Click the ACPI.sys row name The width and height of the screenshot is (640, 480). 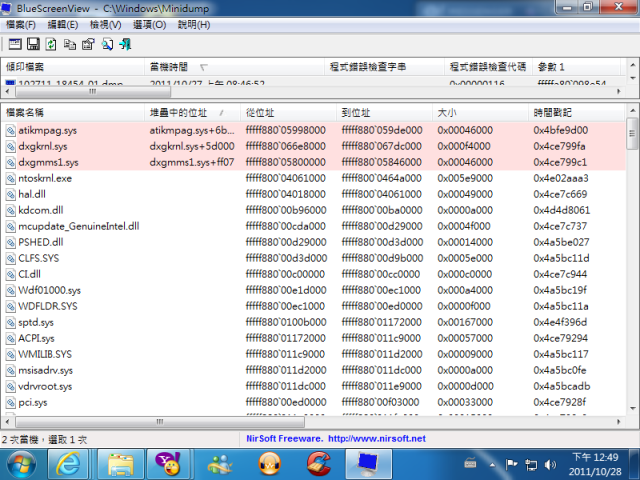pyautogui.click(x=36, y=338)
